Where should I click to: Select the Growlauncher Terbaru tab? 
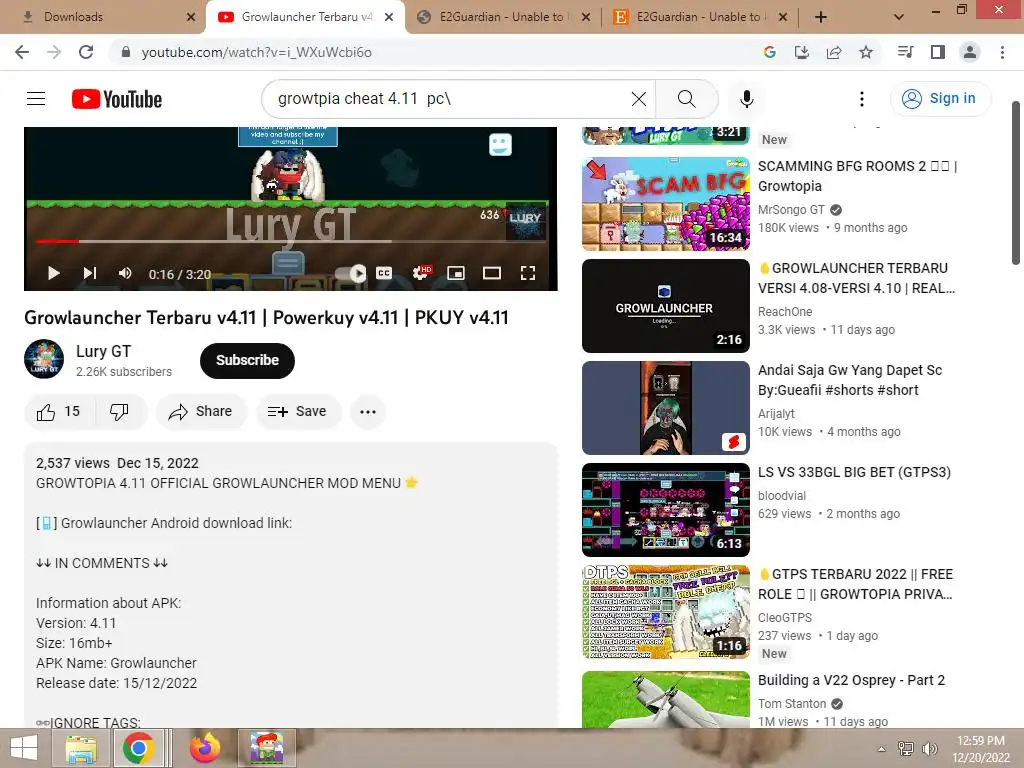click(x=306, y=17)
